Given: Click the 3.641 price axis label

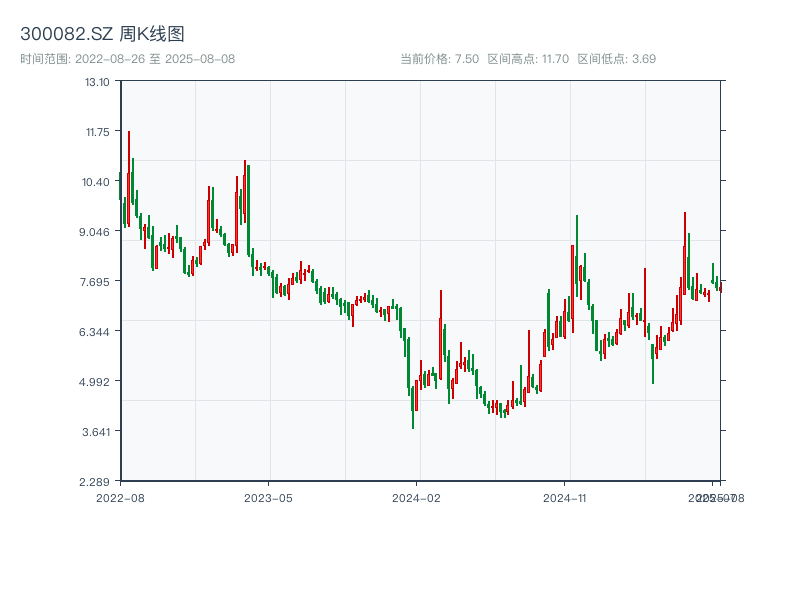Looking at the screenshot, I should pos(96,432).
